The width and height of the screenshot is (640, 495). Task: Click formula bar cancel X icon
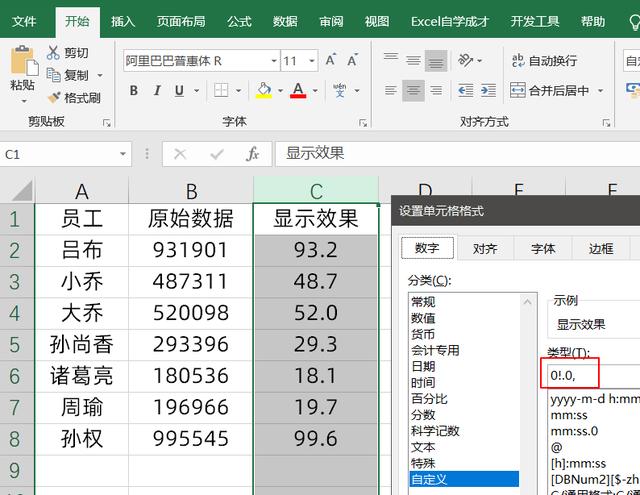(180, 154)
